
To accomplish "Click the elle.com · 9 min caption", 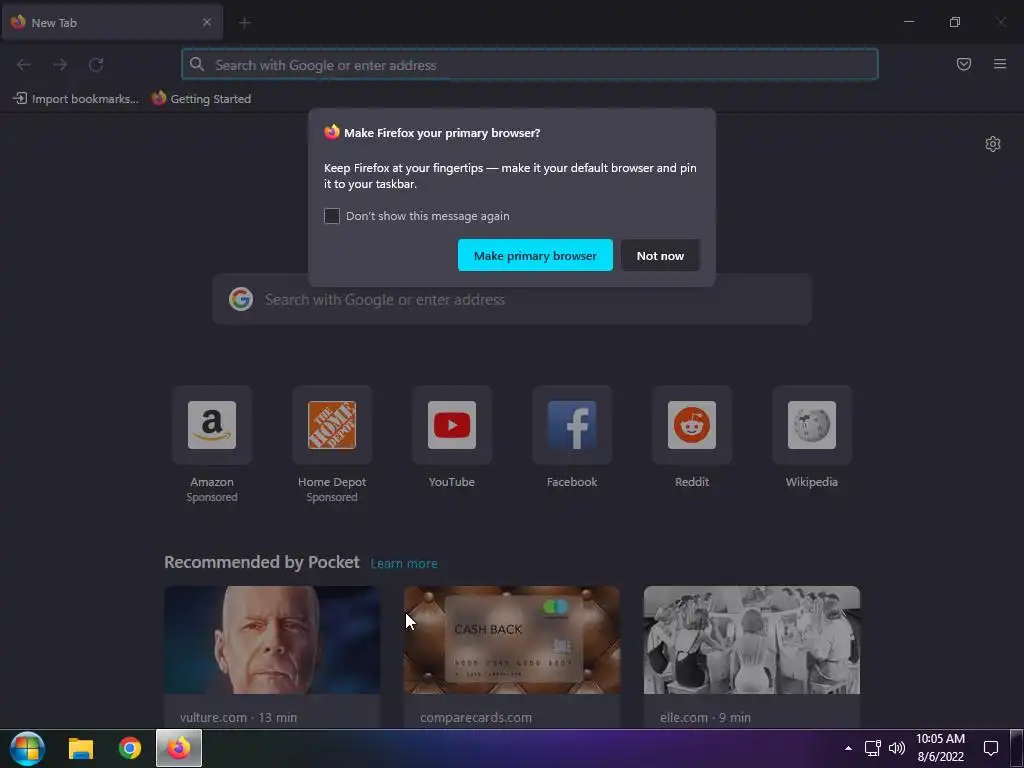I will coord(705,717).
